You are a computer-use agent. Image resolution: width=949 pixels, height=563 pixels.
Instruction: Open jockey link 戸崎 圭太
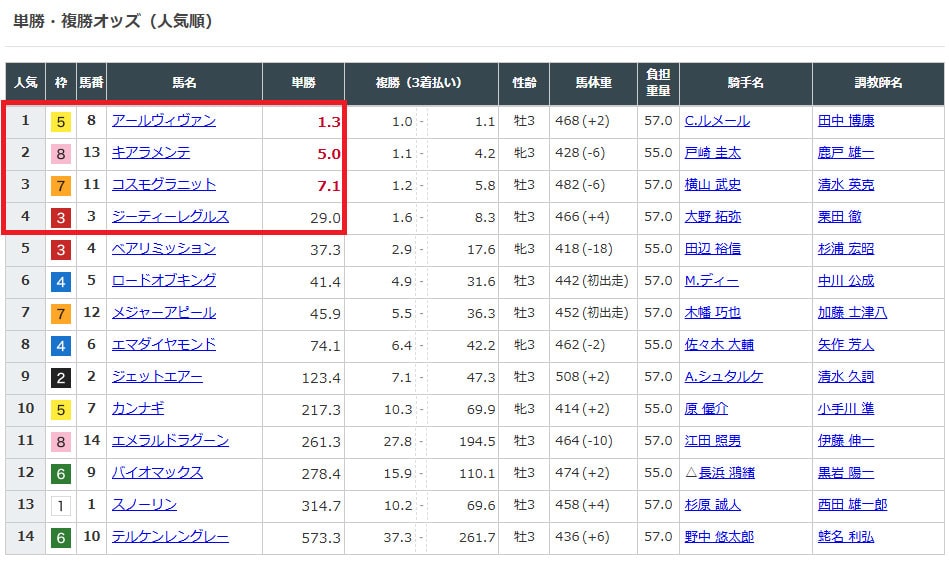[712, 153]
